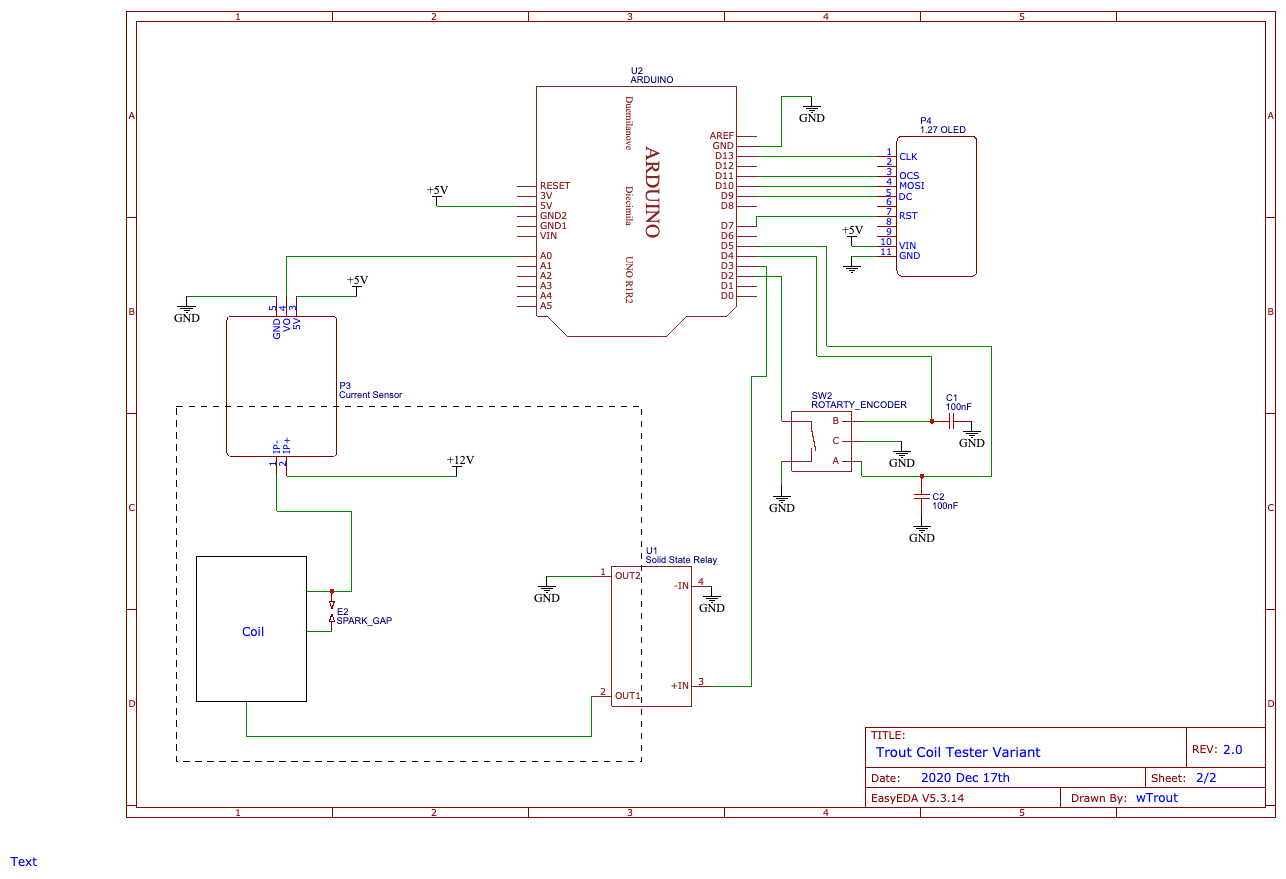Click the +5V symbol above Current Sensor
This screenshot has width=1286, height=879.
(x=357, y=282)
